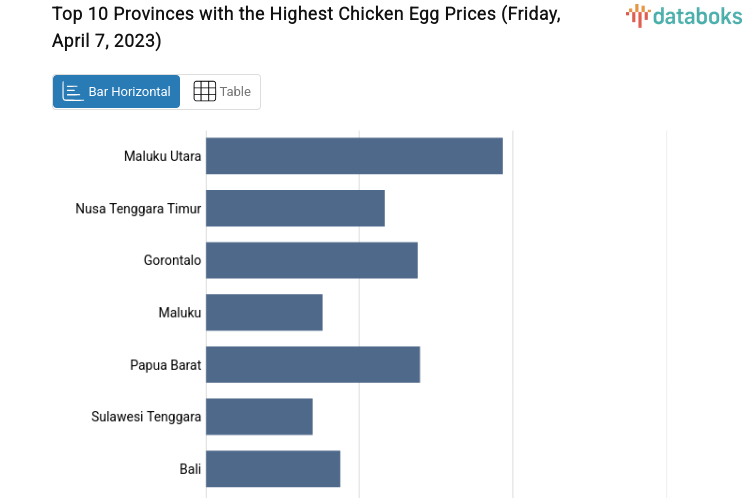Click the databoks logo

(684, 15)
